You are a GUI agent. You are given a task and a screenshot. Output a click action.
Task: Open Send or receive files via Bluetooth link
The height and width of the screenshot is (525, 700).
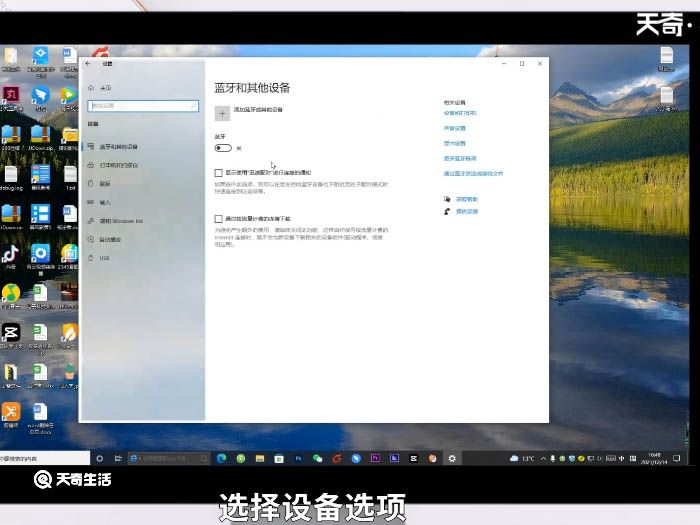tap(473, 173)
